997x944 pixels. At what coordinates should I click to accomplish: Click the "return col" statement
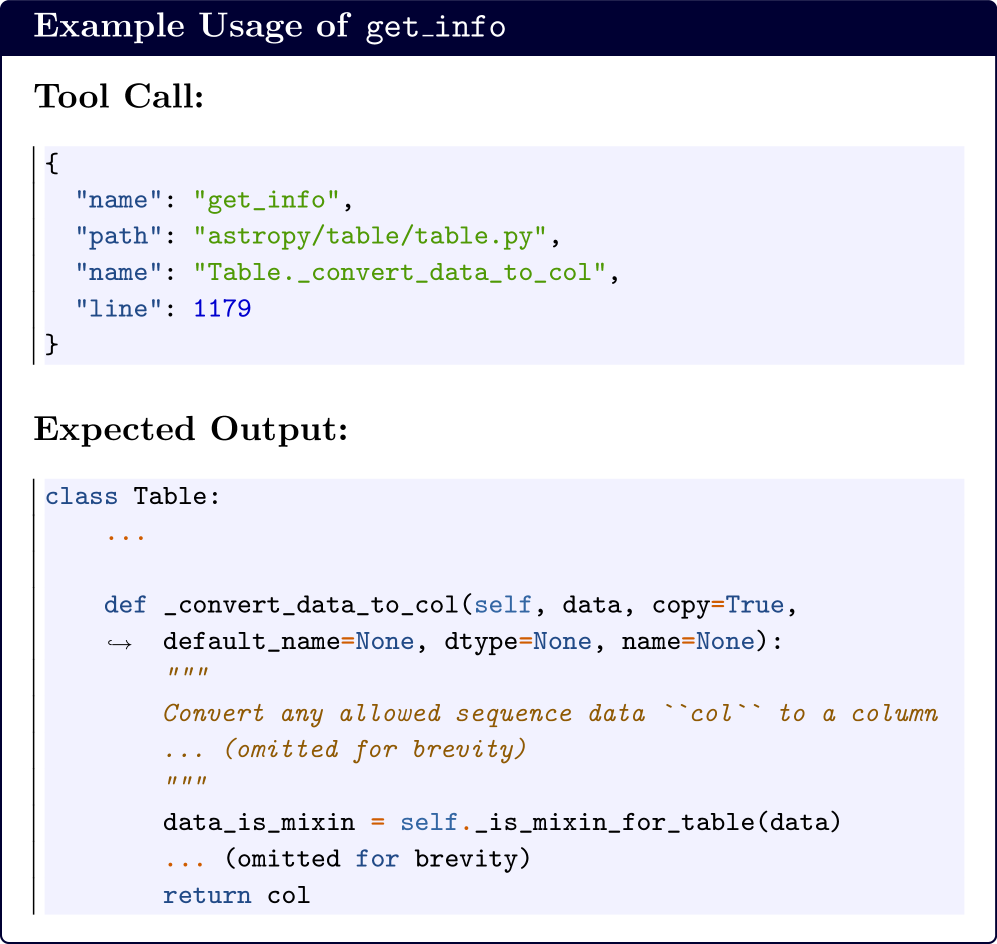click(236, 895)
